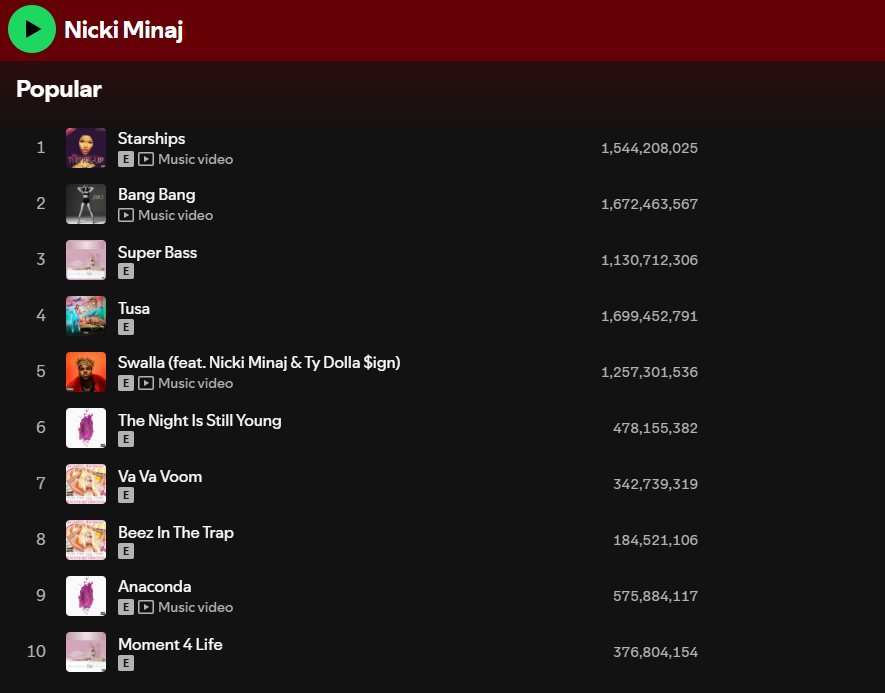Open the Tusa album cover thumbnail

coord(86,315)
